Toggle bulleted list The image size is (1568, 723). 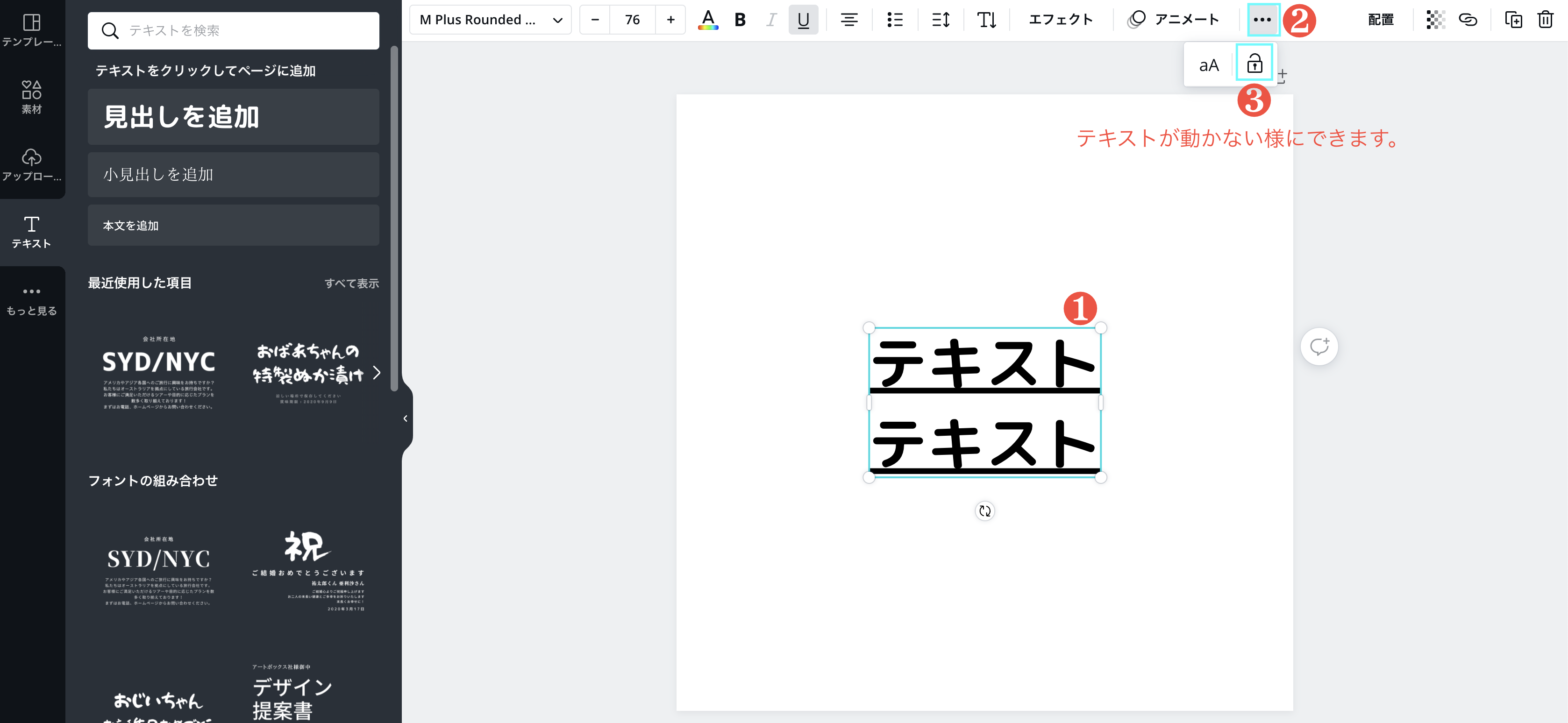pos(894,20)
